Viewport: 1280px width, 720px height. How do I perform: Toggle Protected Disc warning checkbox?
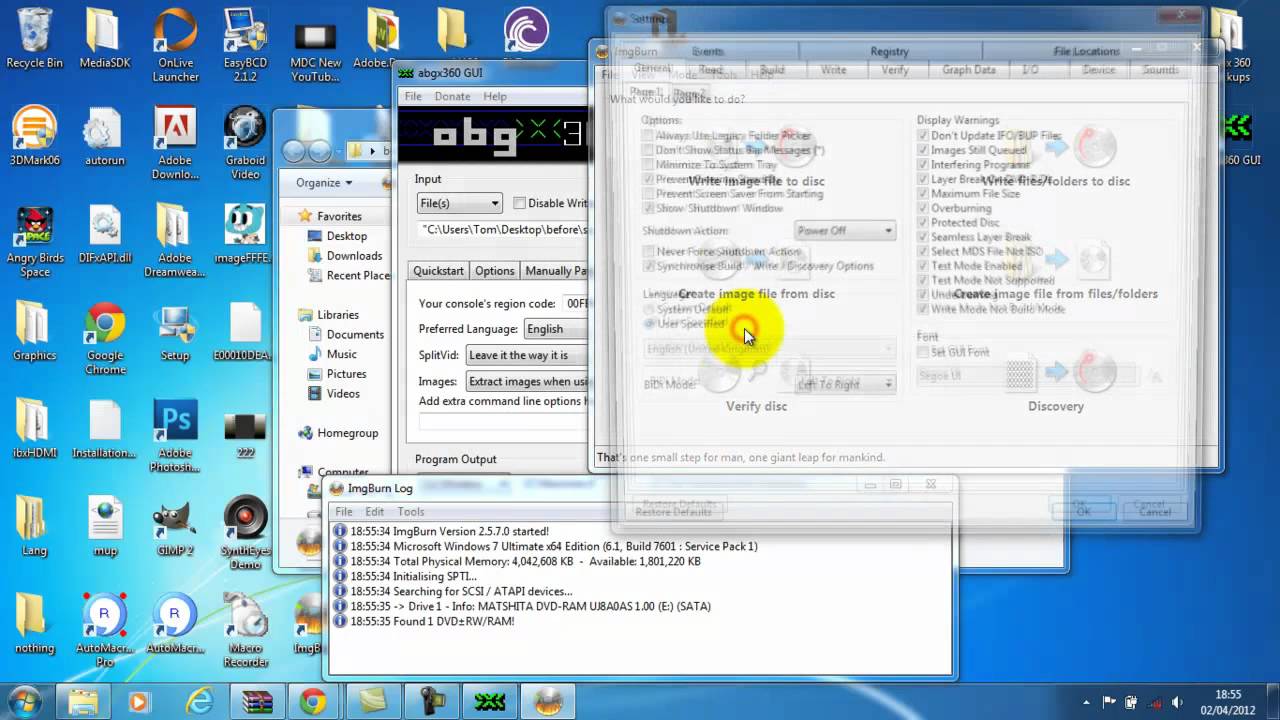pyautogui.click(x=923, y=223)
